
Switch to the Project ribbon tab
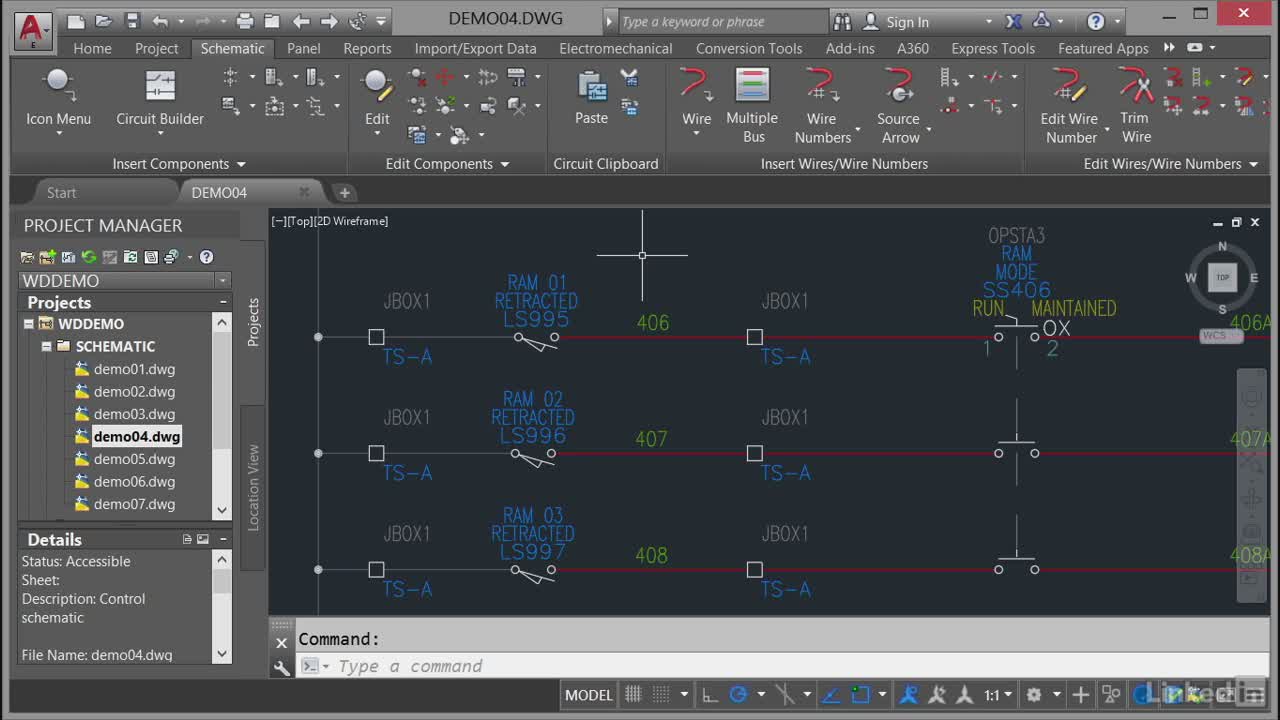click(157, 48)
